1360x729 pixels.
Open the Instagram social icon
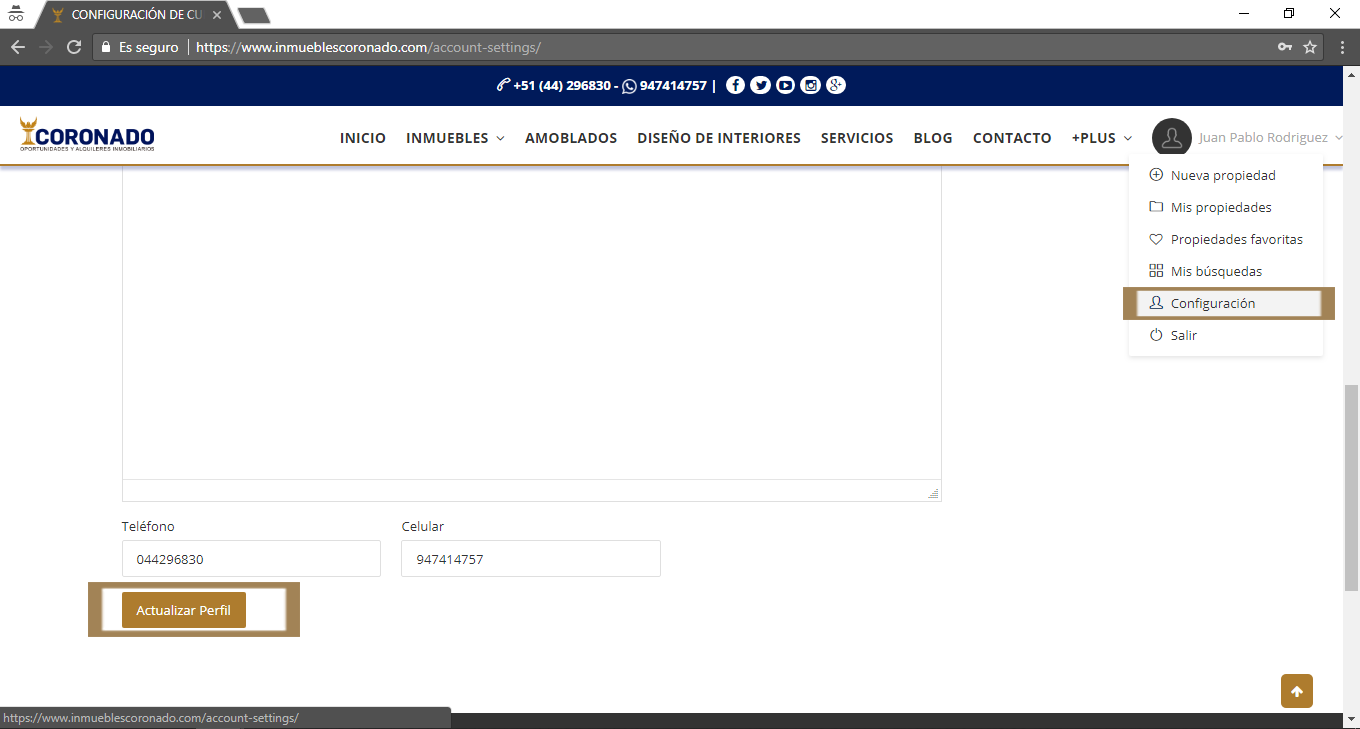coord(811,86)
